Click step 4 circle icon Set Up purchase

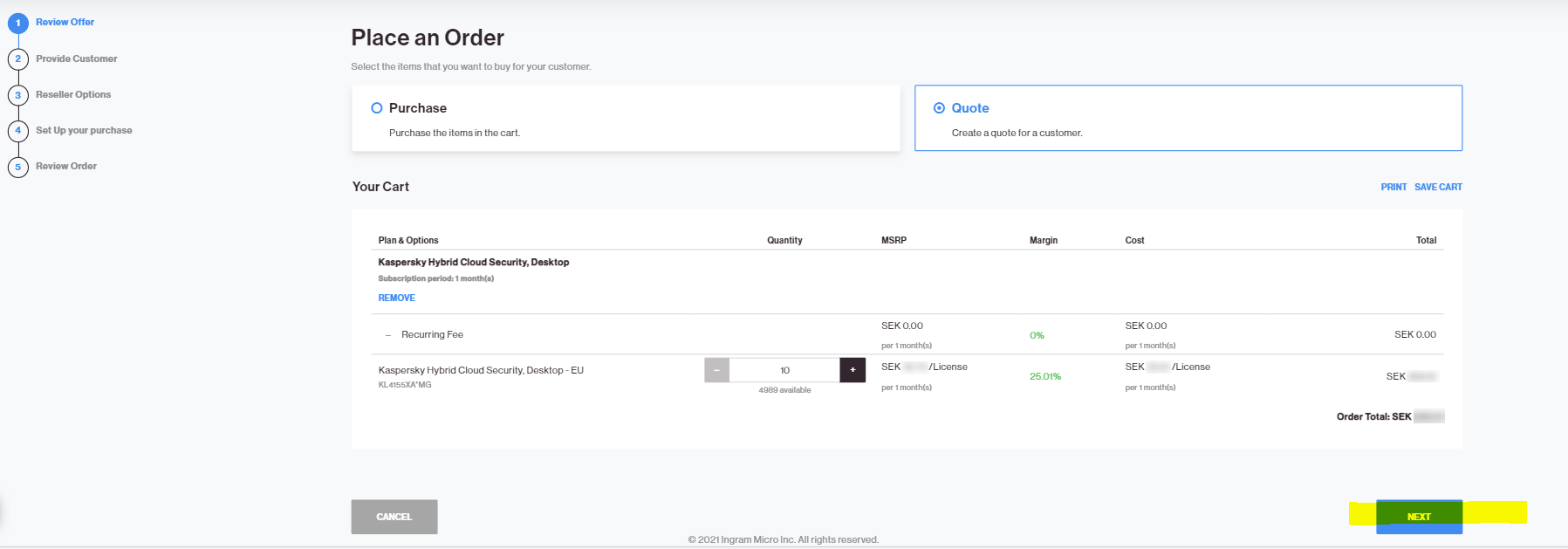click(18, 130)
